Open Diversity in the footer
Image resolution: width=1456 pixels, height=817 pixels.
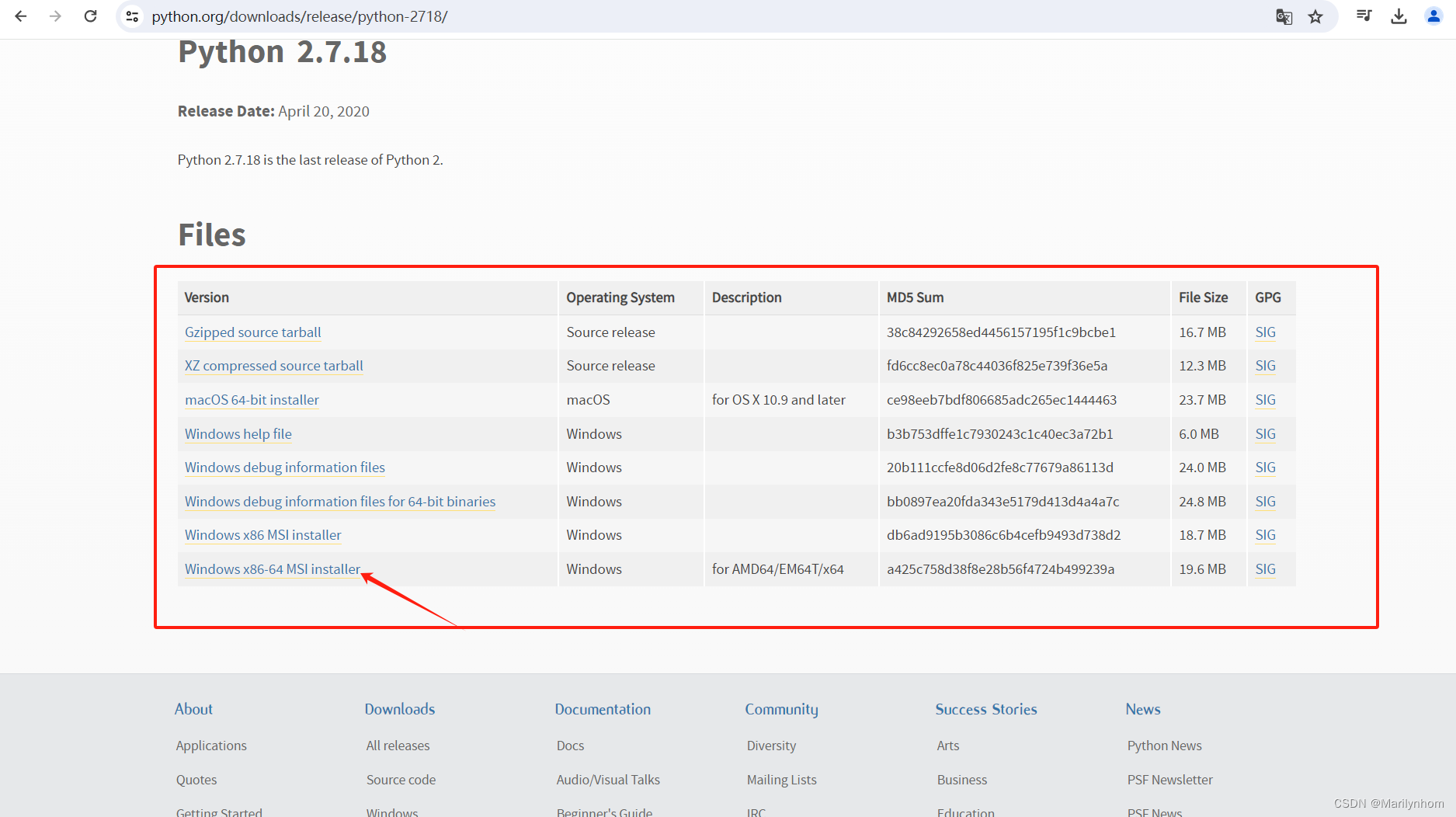[771, 746]
